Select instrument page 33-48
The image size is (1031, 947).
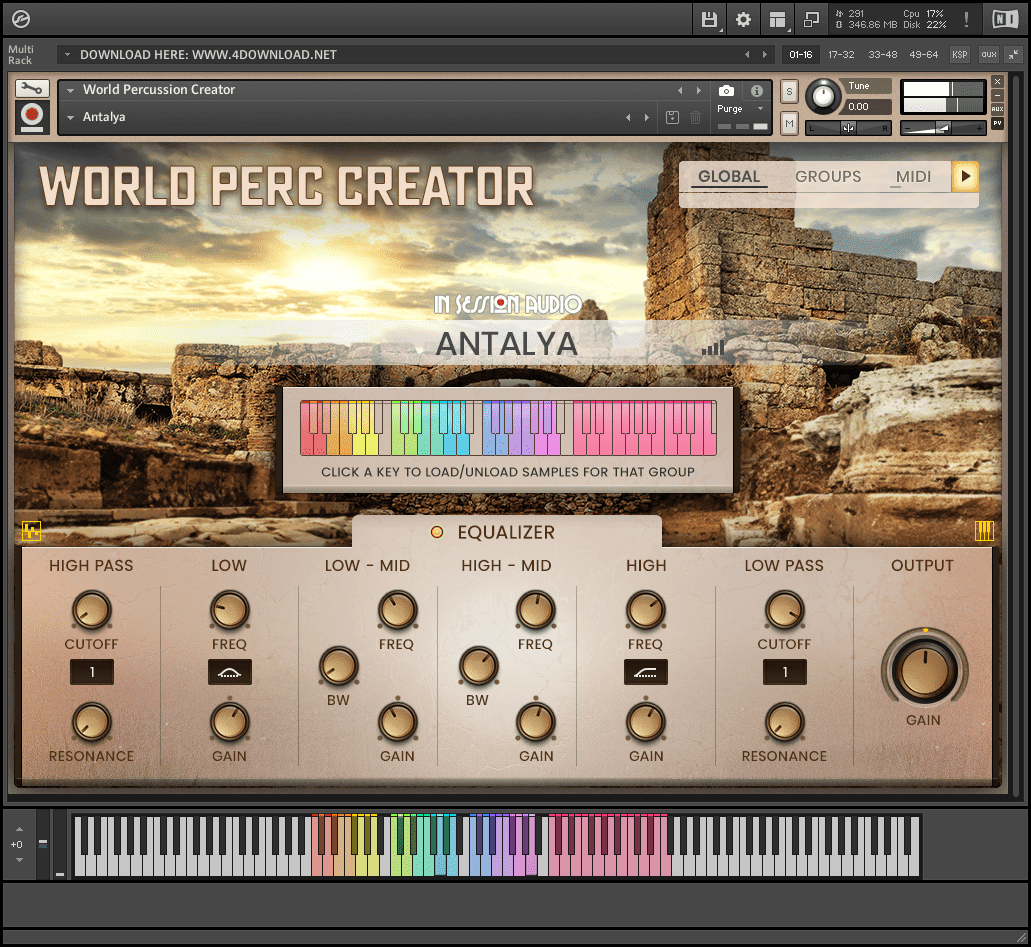[x=882, y=55]
